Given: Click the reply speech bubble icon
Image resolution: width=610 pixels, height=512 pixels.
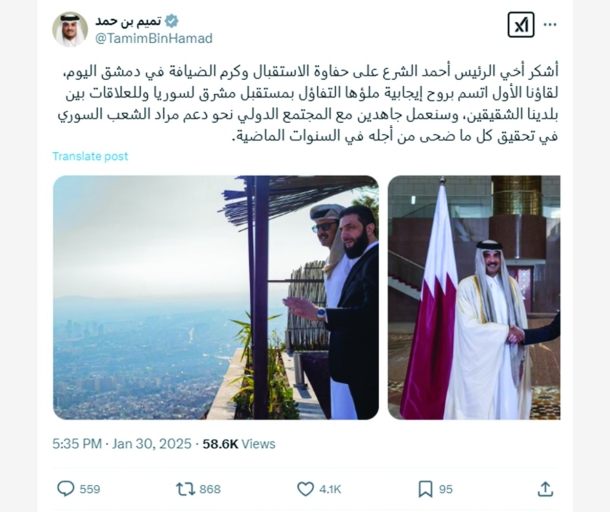Looking at the screenshot, I should (x=66, y=489).
